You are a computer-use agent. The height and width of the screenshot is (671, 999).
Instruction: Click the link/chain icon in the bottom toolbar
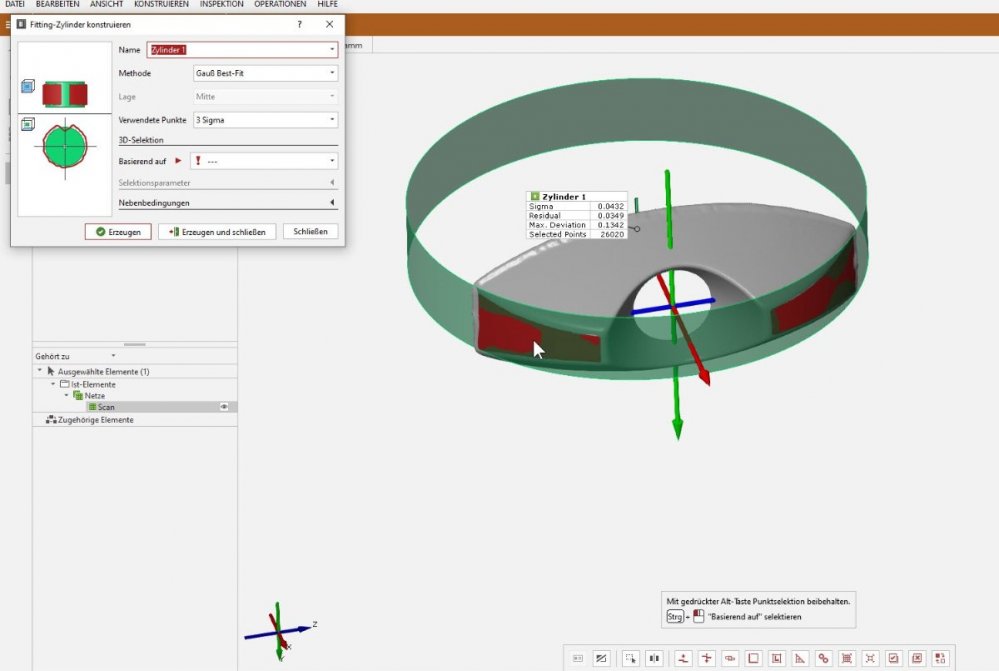823,658
